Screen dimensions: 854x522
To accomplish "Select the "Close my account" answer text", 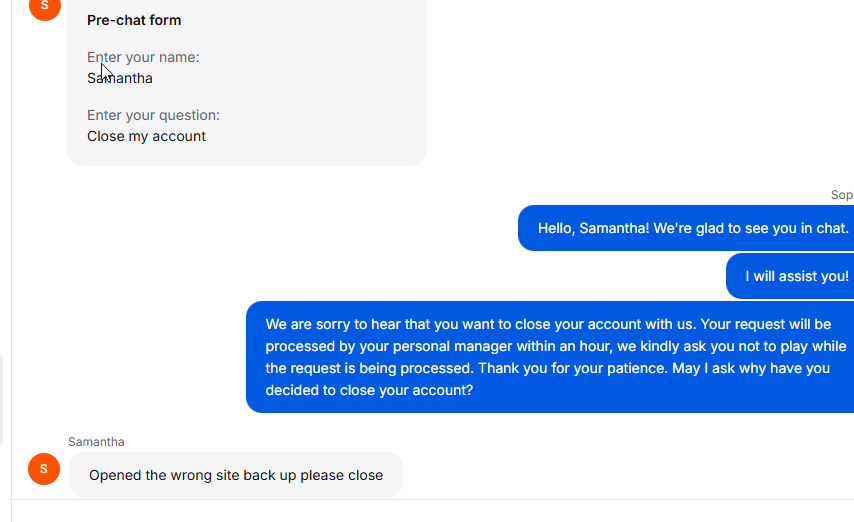I will tap(147, 136).
